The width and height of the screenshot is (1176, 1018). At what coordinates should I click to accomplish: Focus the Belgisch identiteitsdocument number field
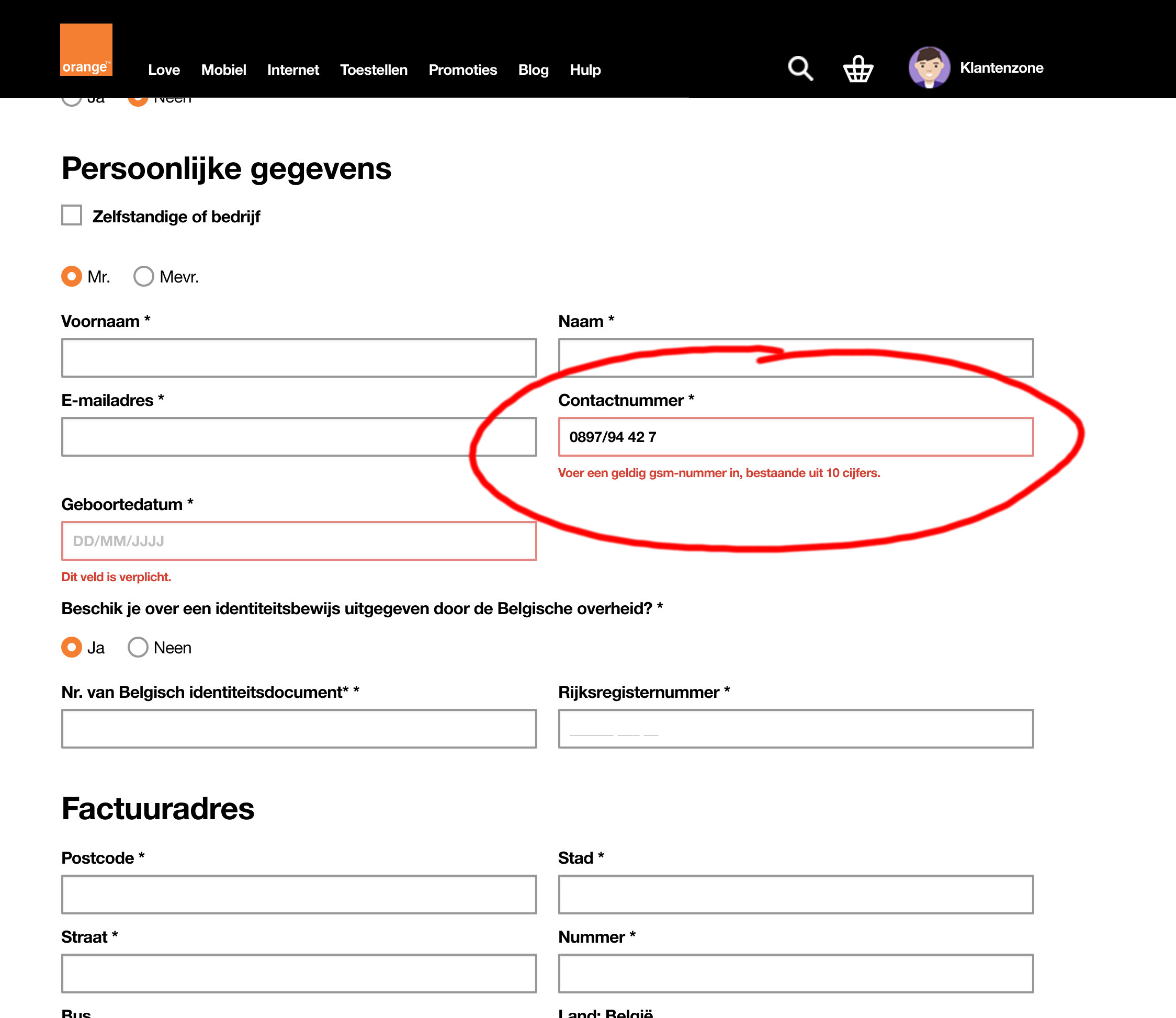point(299,729)
